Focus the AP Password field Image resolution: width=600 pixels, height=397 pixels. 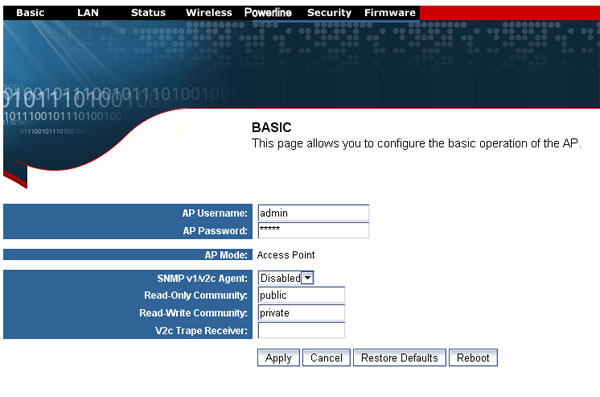point(313,230)
